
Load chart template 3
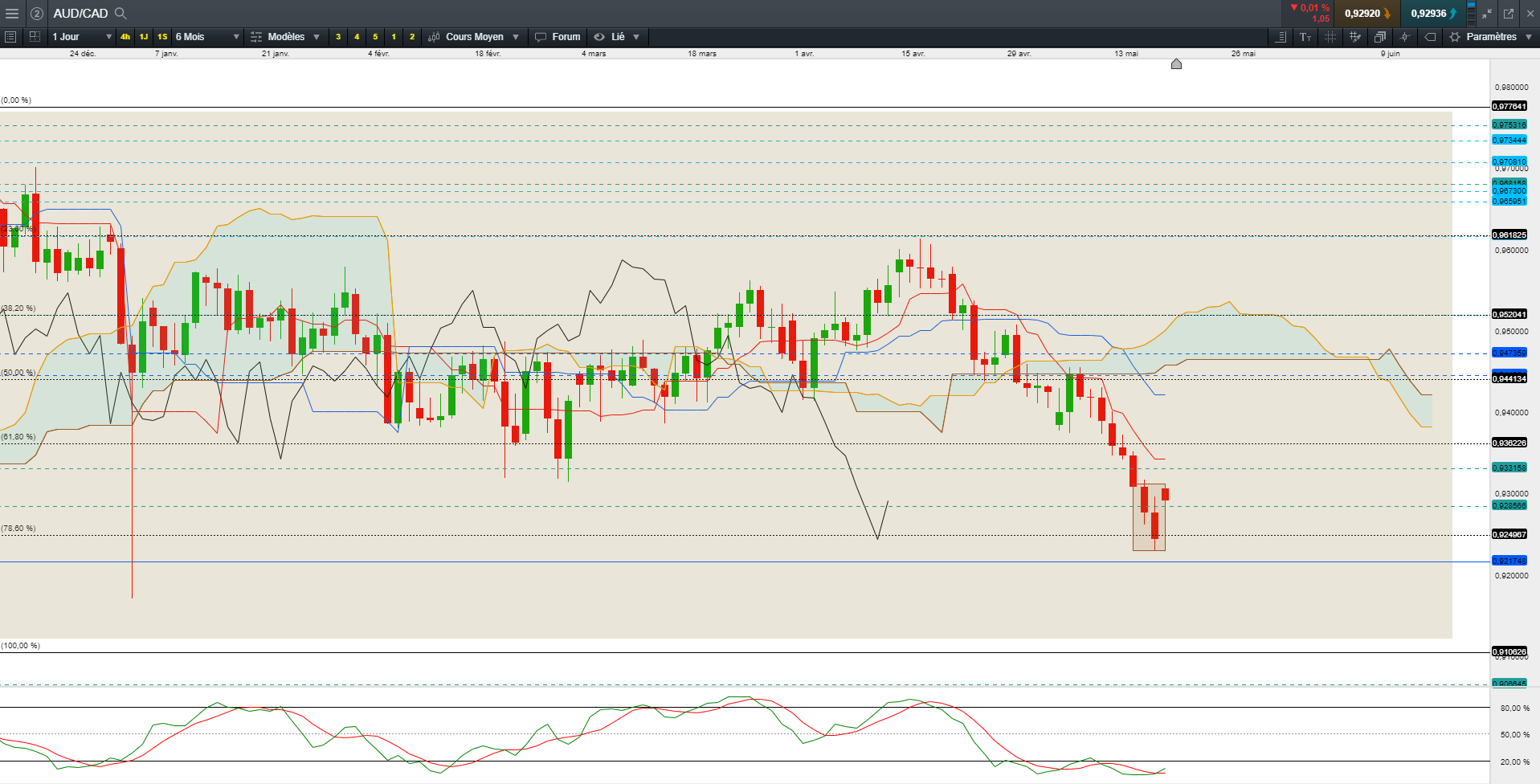[338, 37]
